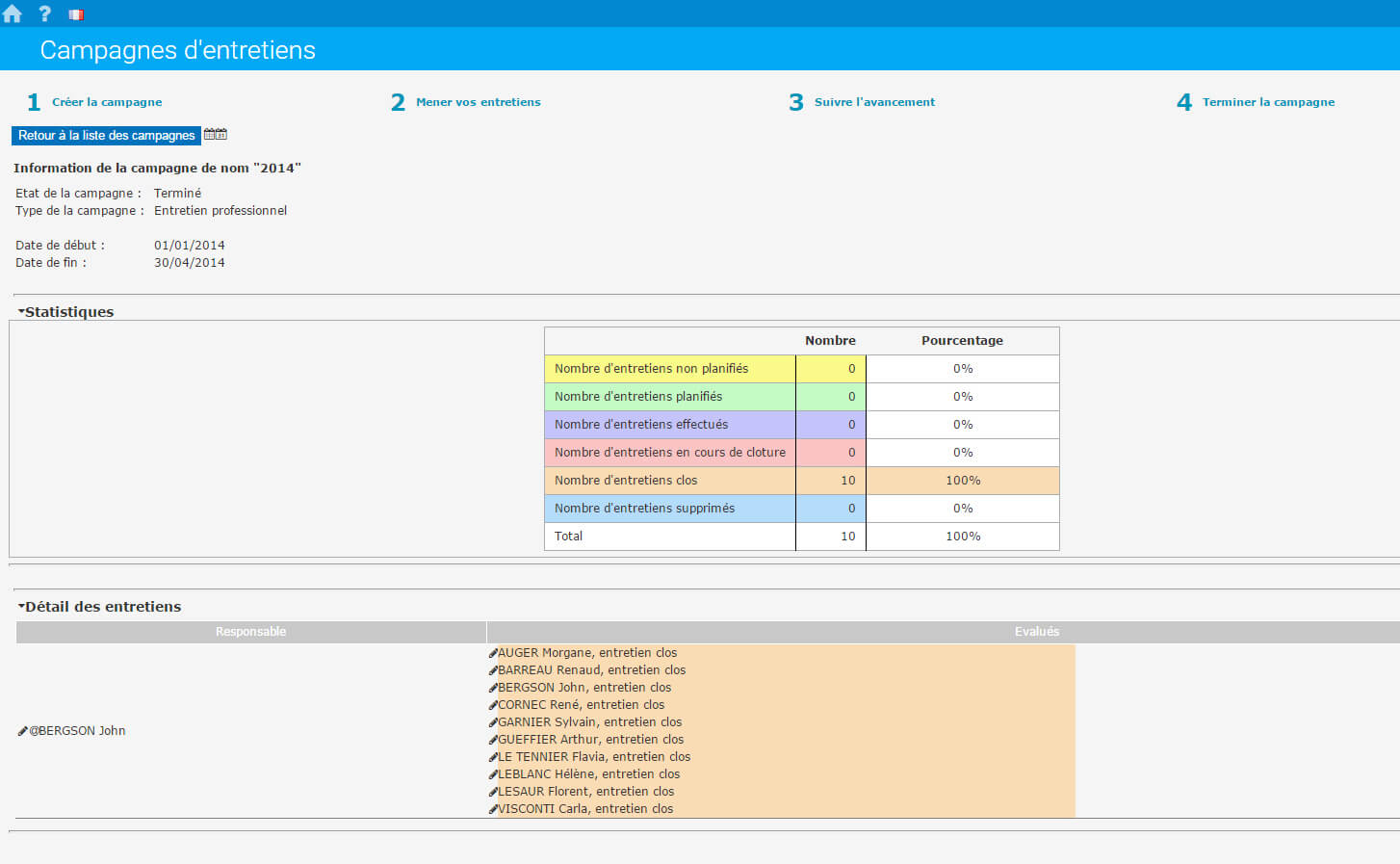Open GUEFFIER Arthur, entretien clos
This screenshot has height=864, width=1400.
tap(591, 740)
